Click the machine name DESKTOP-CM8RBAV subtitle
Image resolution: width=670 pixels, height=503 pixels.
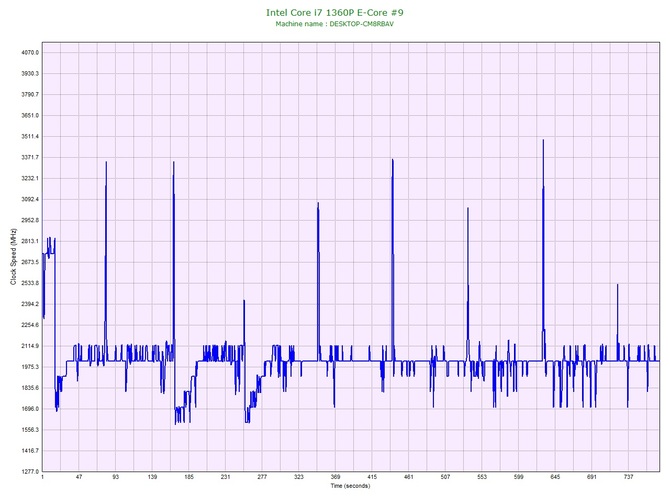click(335, 24)
